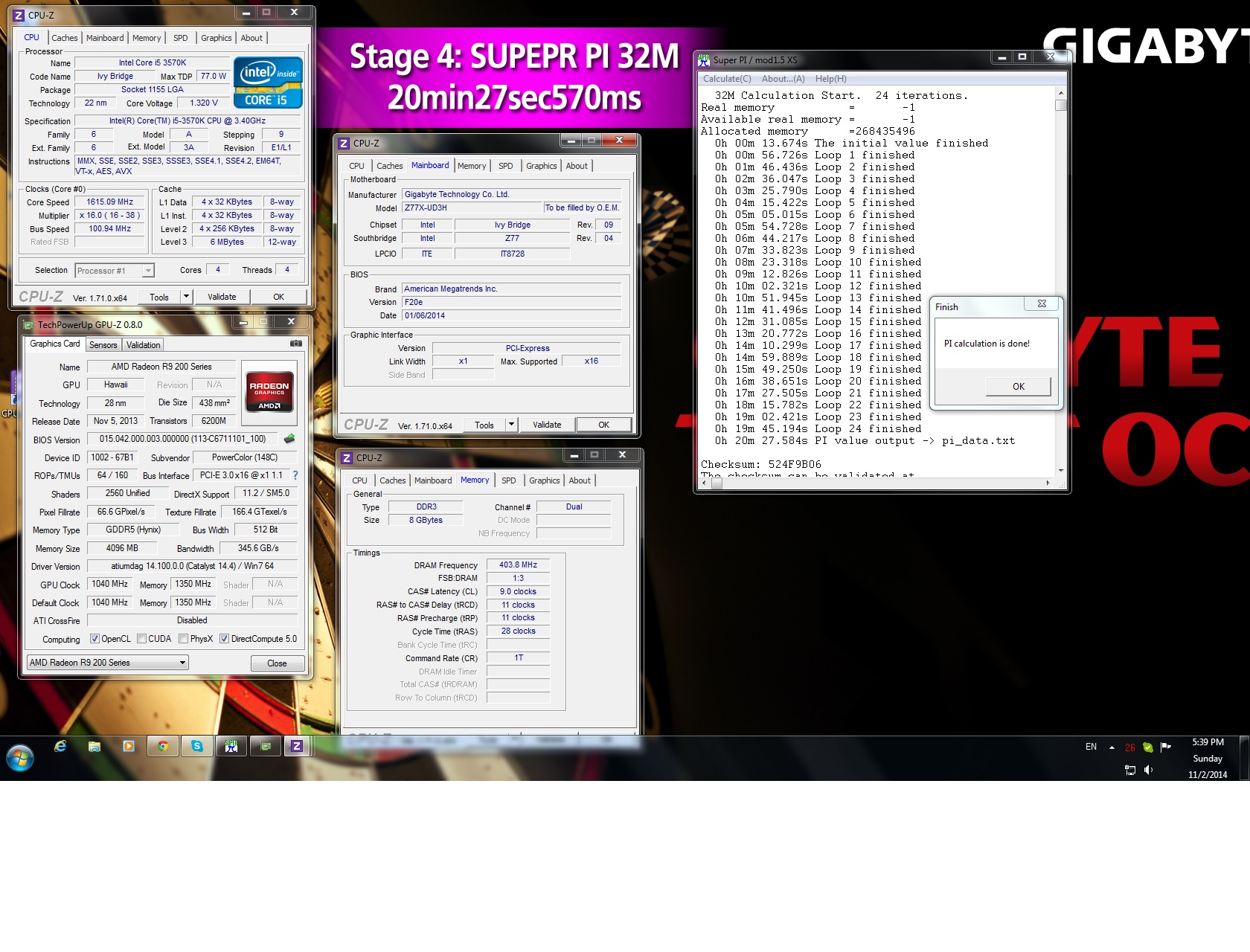Click Validate in Mainboard CPU-Z window
1250x952 pixels.
click(x=547, y=425)
